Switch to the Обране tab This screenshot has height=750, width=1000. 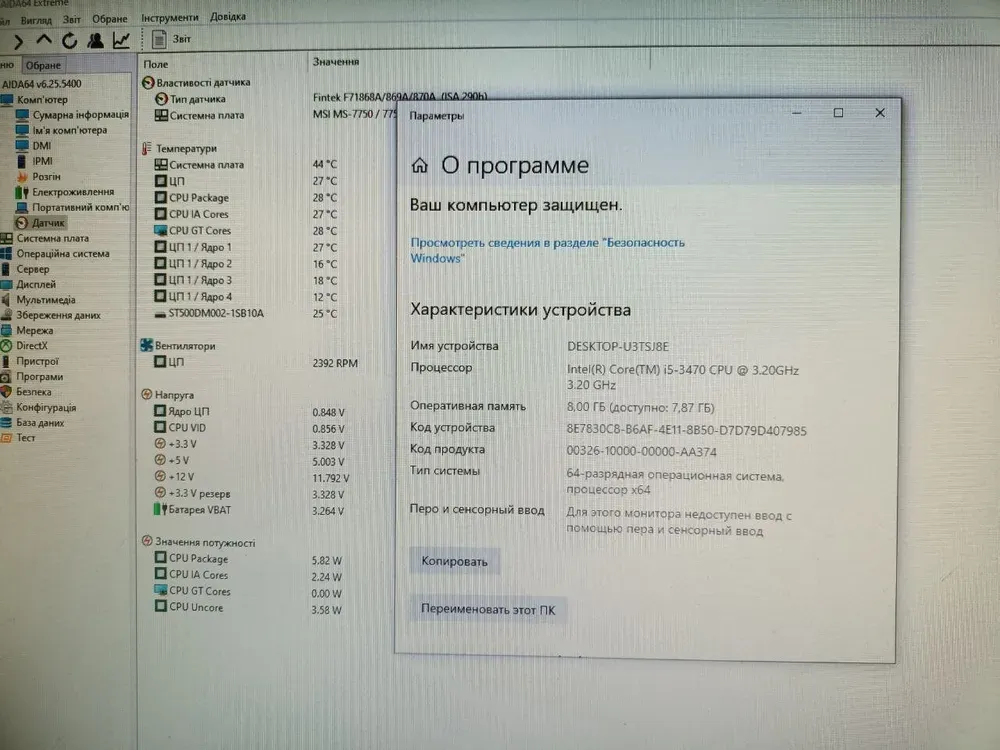pos(43,66)
